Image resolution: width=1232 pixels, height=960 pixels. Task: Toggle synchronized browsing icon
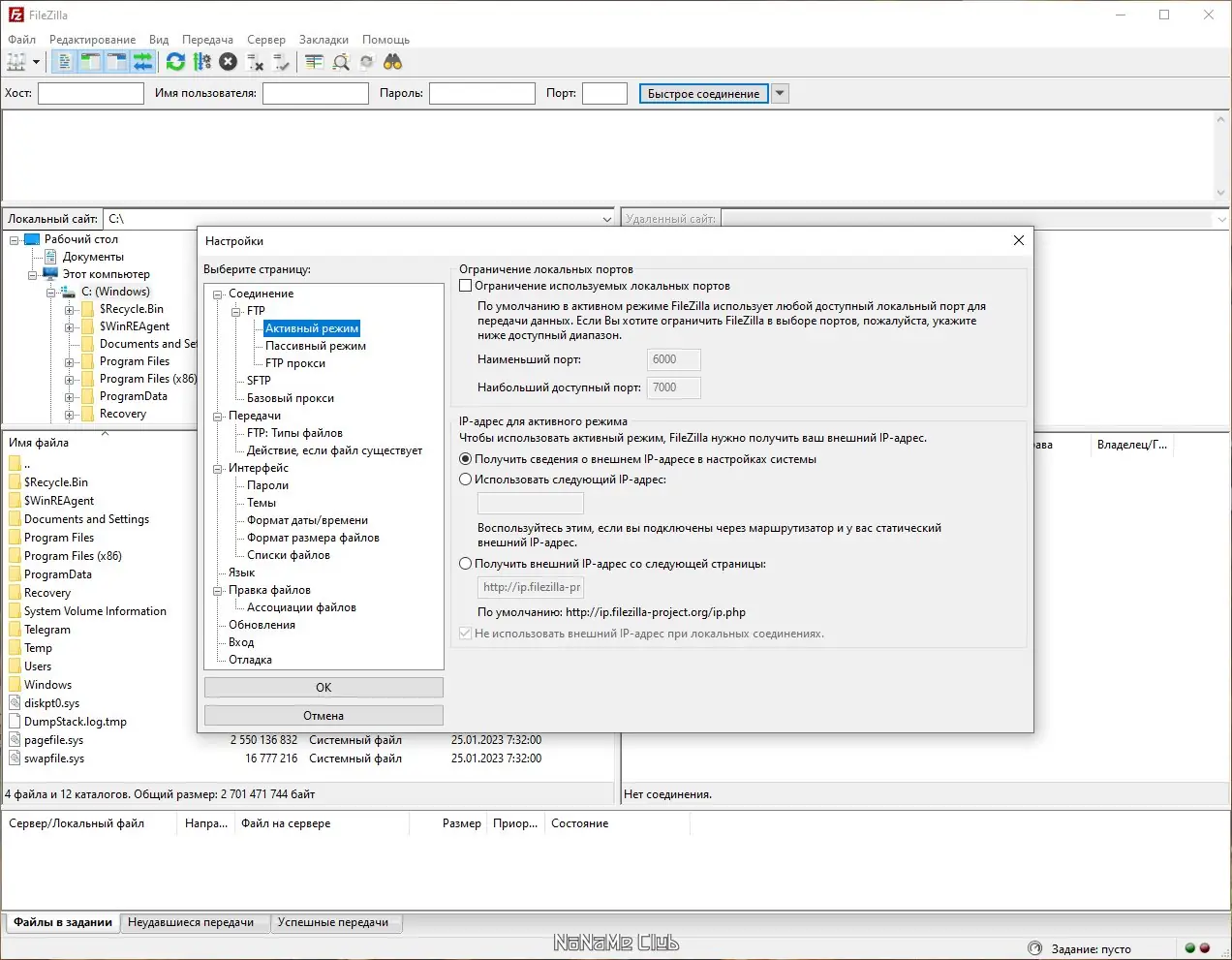366,62
